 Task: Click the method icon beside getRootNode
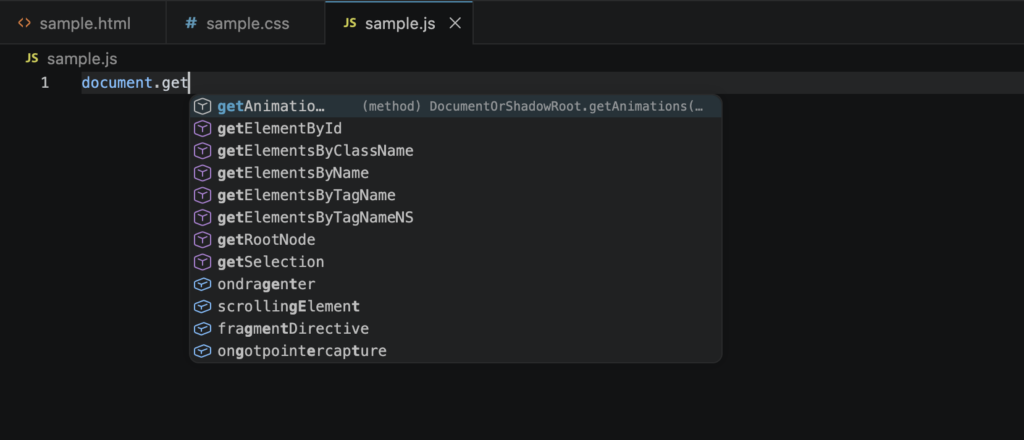pos(202,240)
